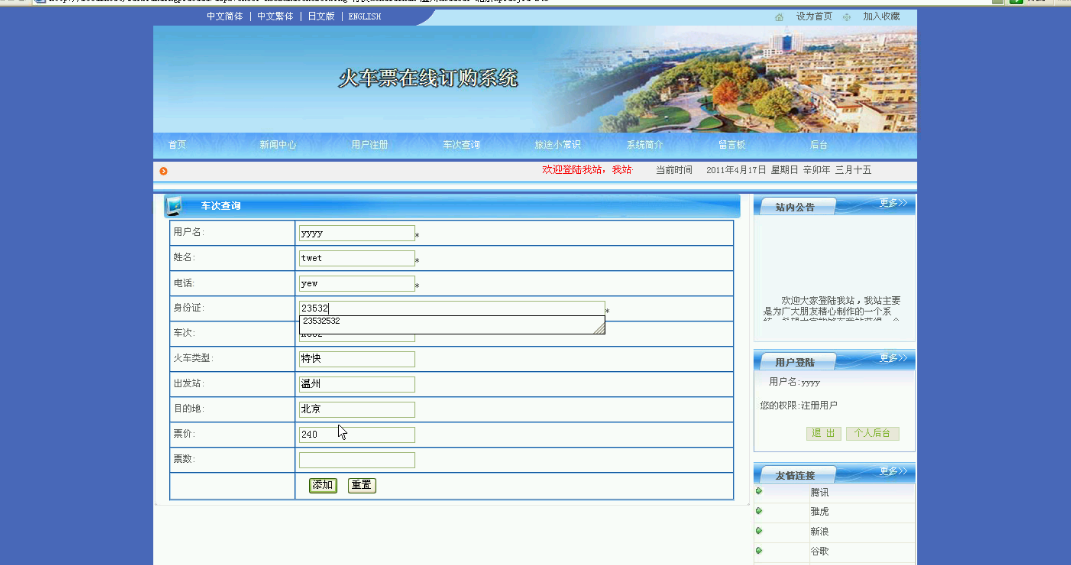Click the computer icon beside 车次查询 header
Screen dimensions: 1071x565
(x=174, y=206)
